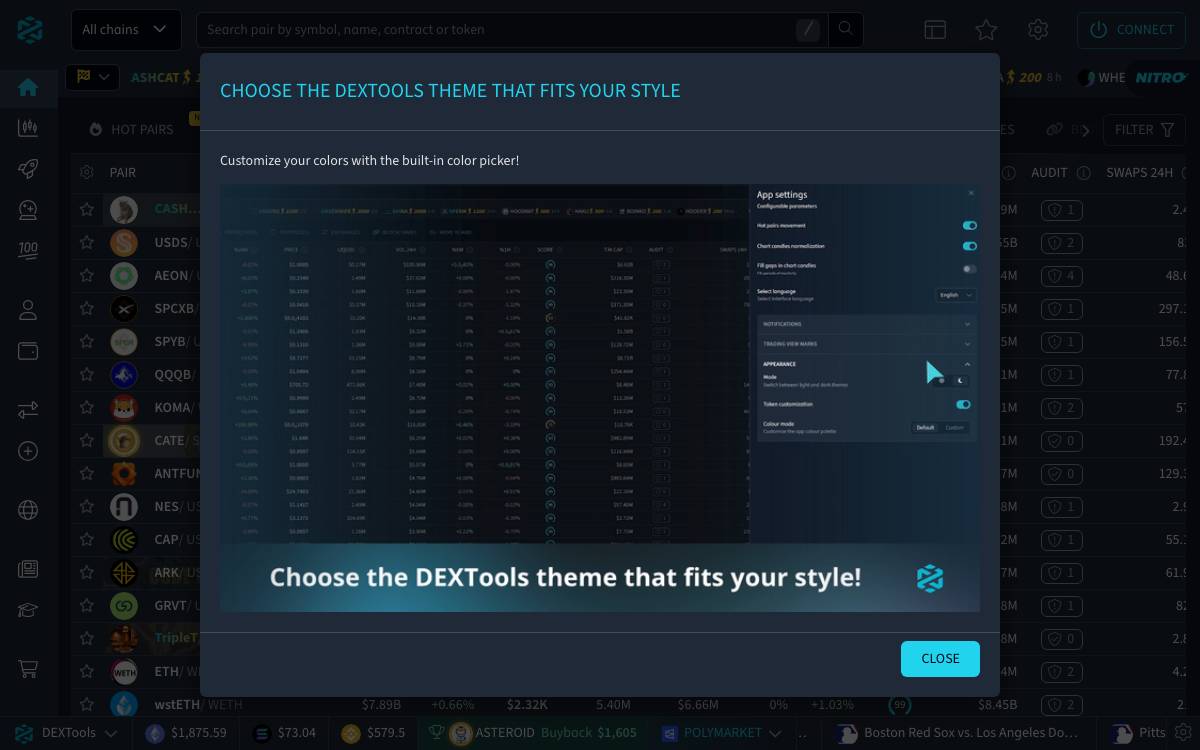This screenshot has width=1200, height=750.
Task: Favorite the SPCXB pair star
Action: pyautogui.click(x=87, y=308)
